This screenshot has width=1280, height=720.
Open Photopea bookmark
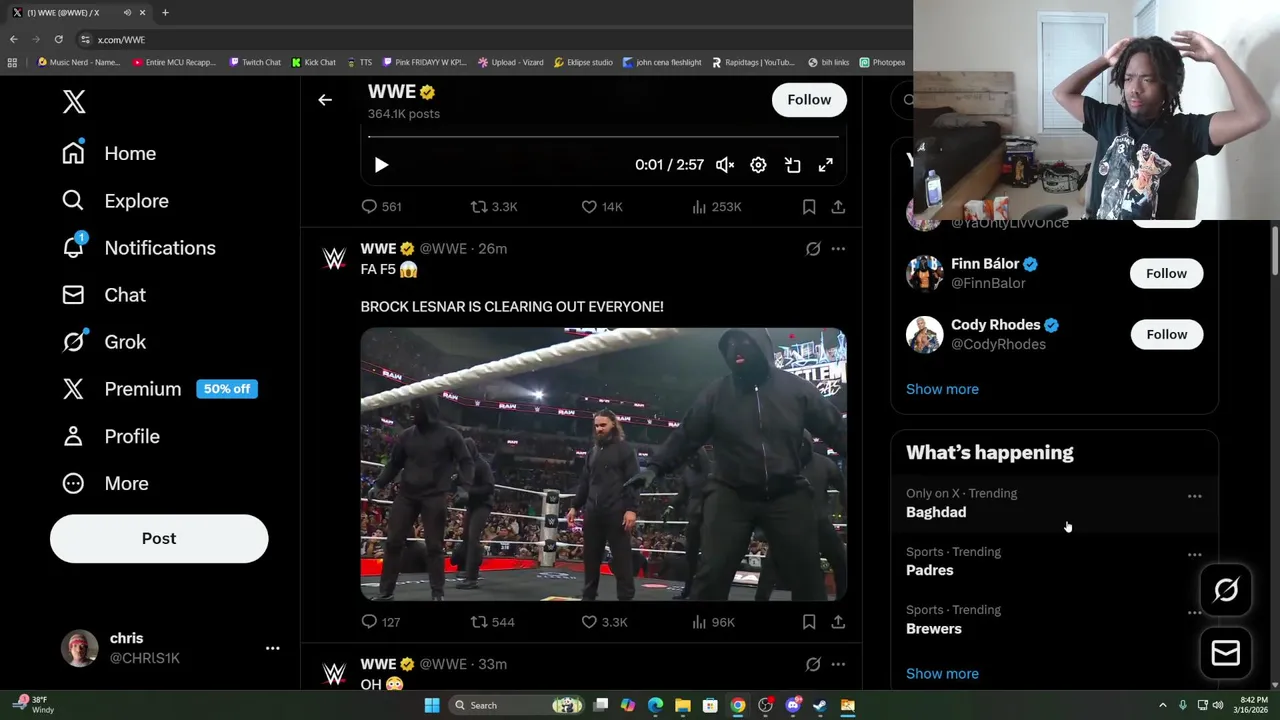click(x=882, y=62)
